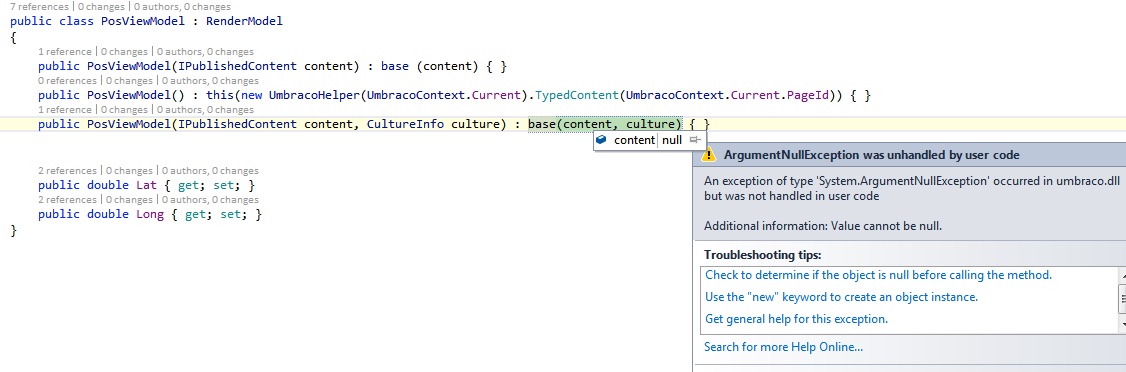
Task: Open 'Check to determine if the object is null' tip
Action: (878, 275)
